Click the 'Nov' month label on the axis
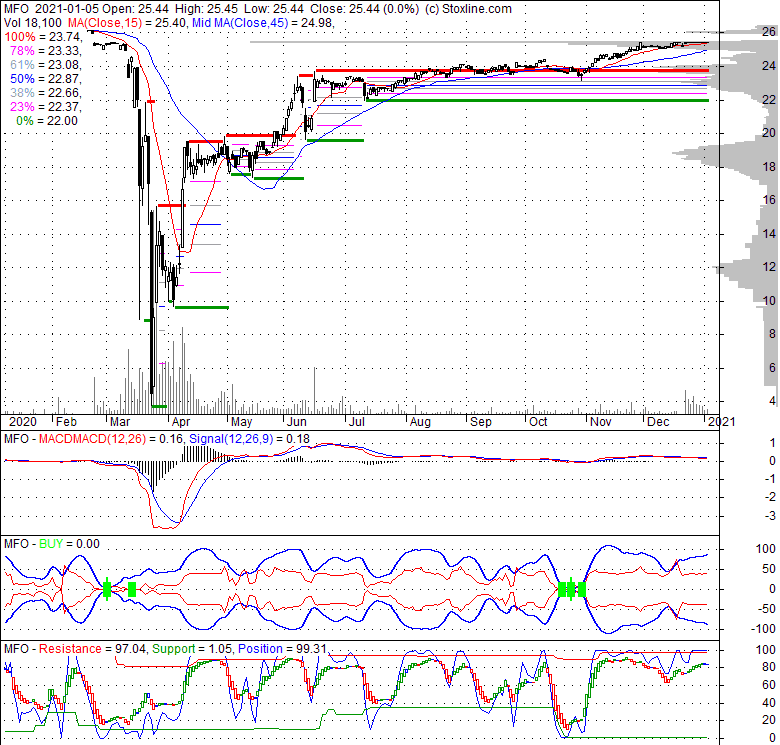780x745 pixels. [x=600, y=422]
